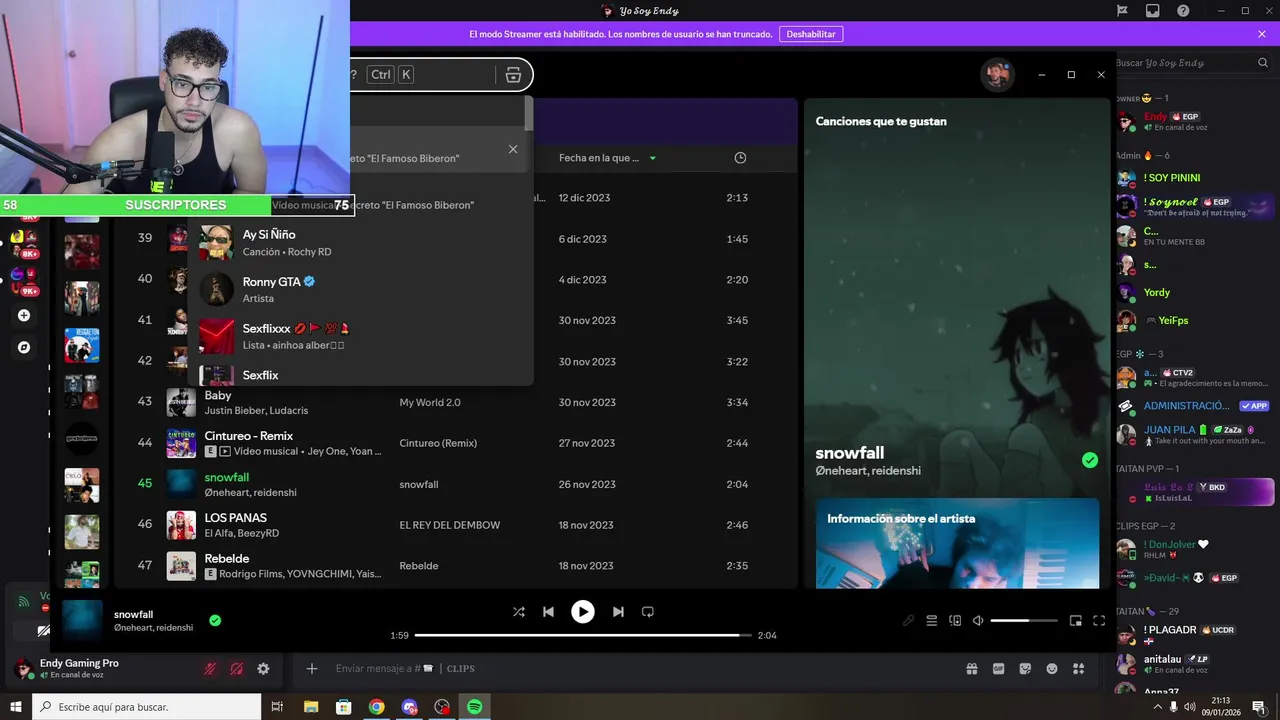
Task: Open Discord apps icon in message bar
Action: [1078, 669]
